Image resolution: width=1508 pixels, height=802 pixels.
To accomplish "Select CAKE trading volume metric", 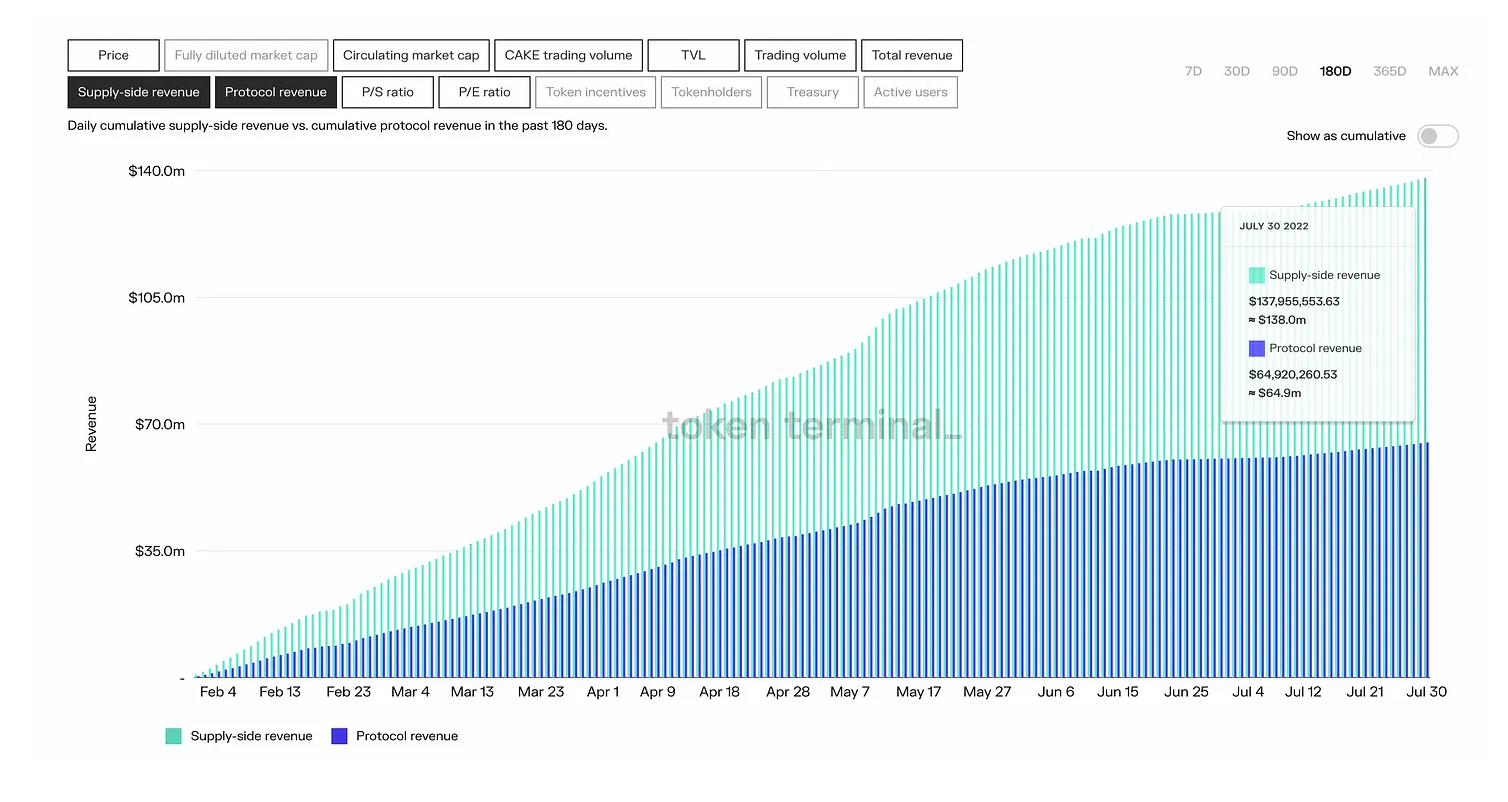I will (568, 55).
